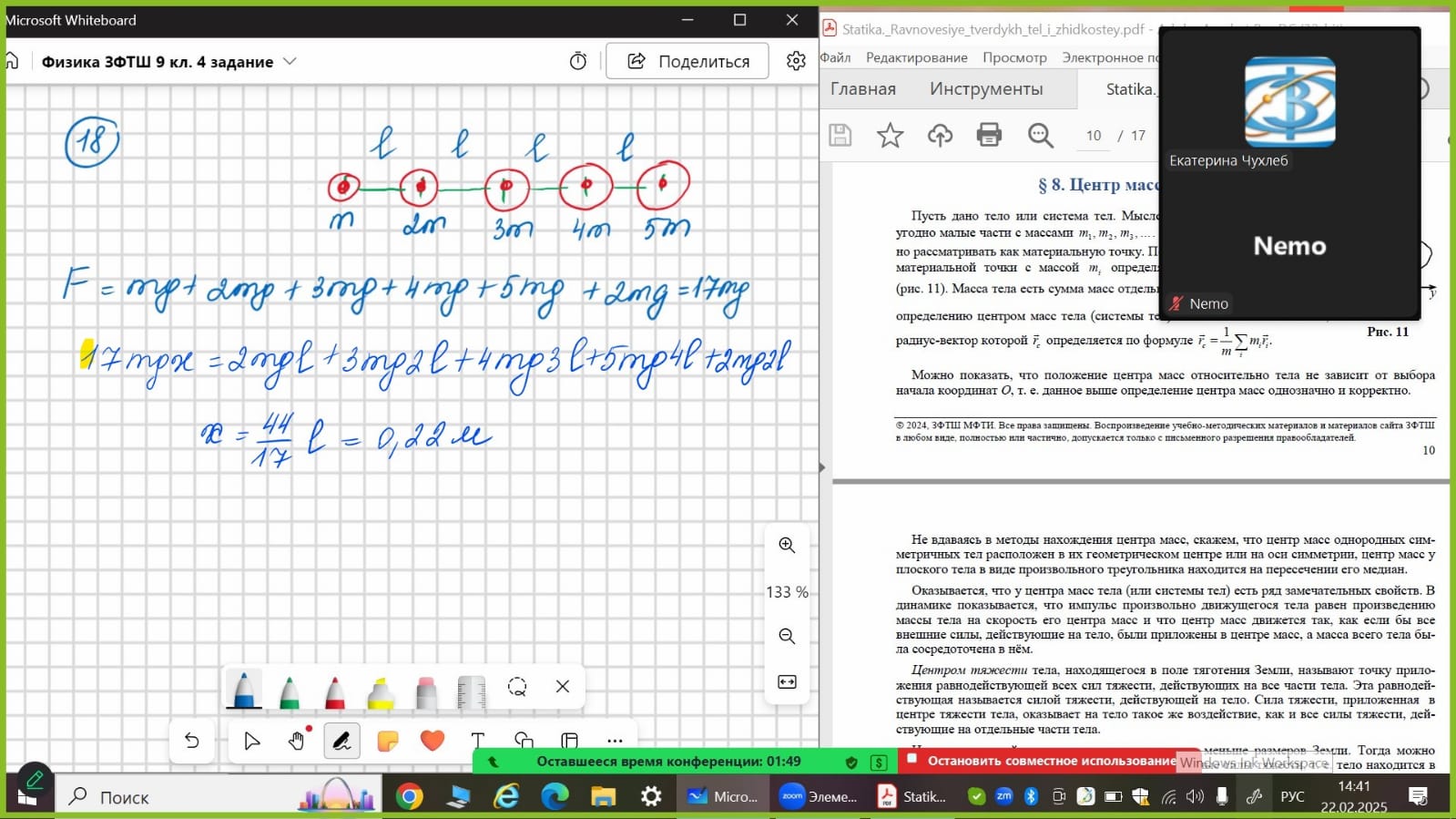Toggle fit-to-screen view on whiteboard
The width and height of the screenshot is (1456, 819).
pyautogui.click(x=787, y=681)
